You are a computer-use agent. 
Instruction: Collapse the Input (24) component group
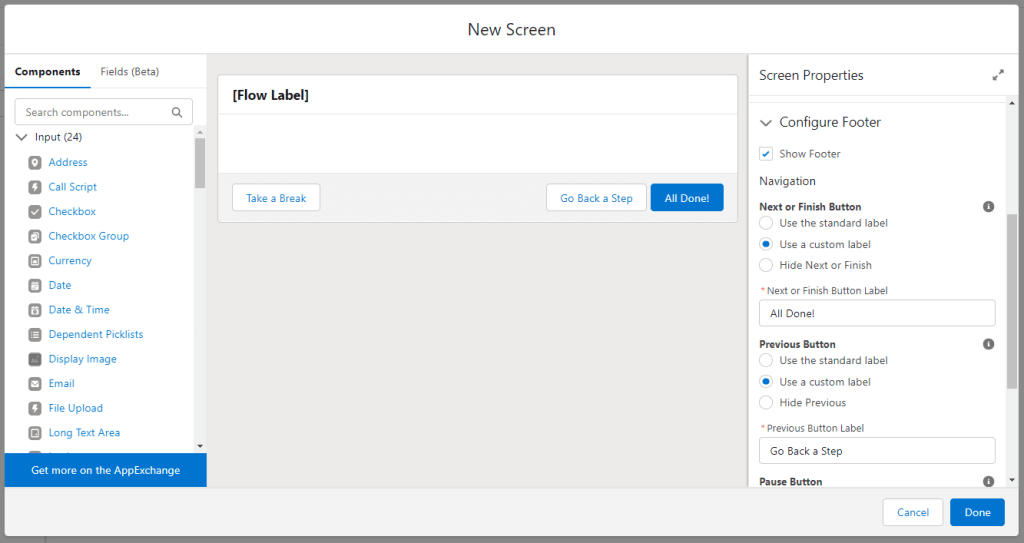[22, 137]
